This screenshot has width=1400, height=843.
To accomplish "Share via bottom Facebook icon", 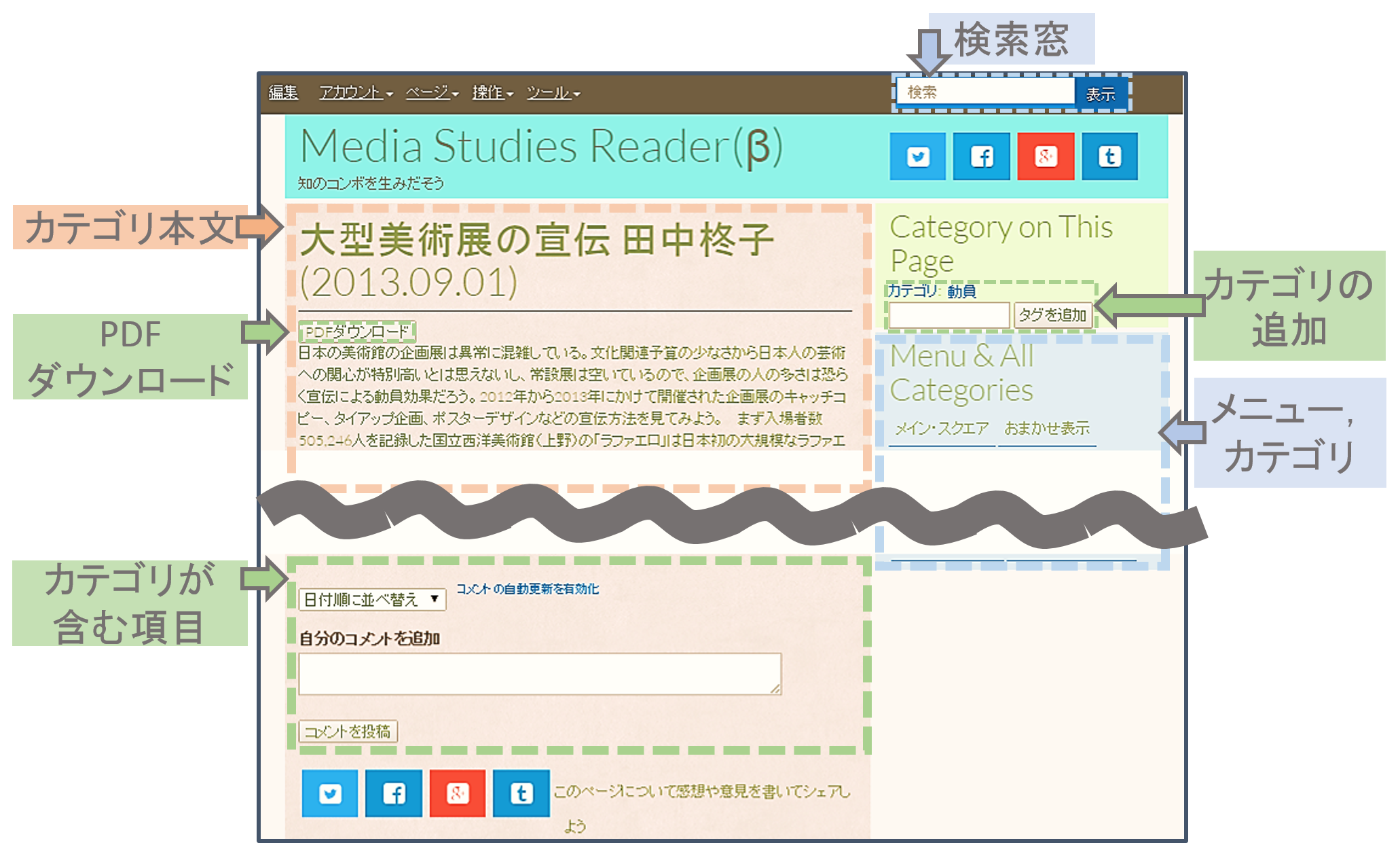I will coord(394,793).
